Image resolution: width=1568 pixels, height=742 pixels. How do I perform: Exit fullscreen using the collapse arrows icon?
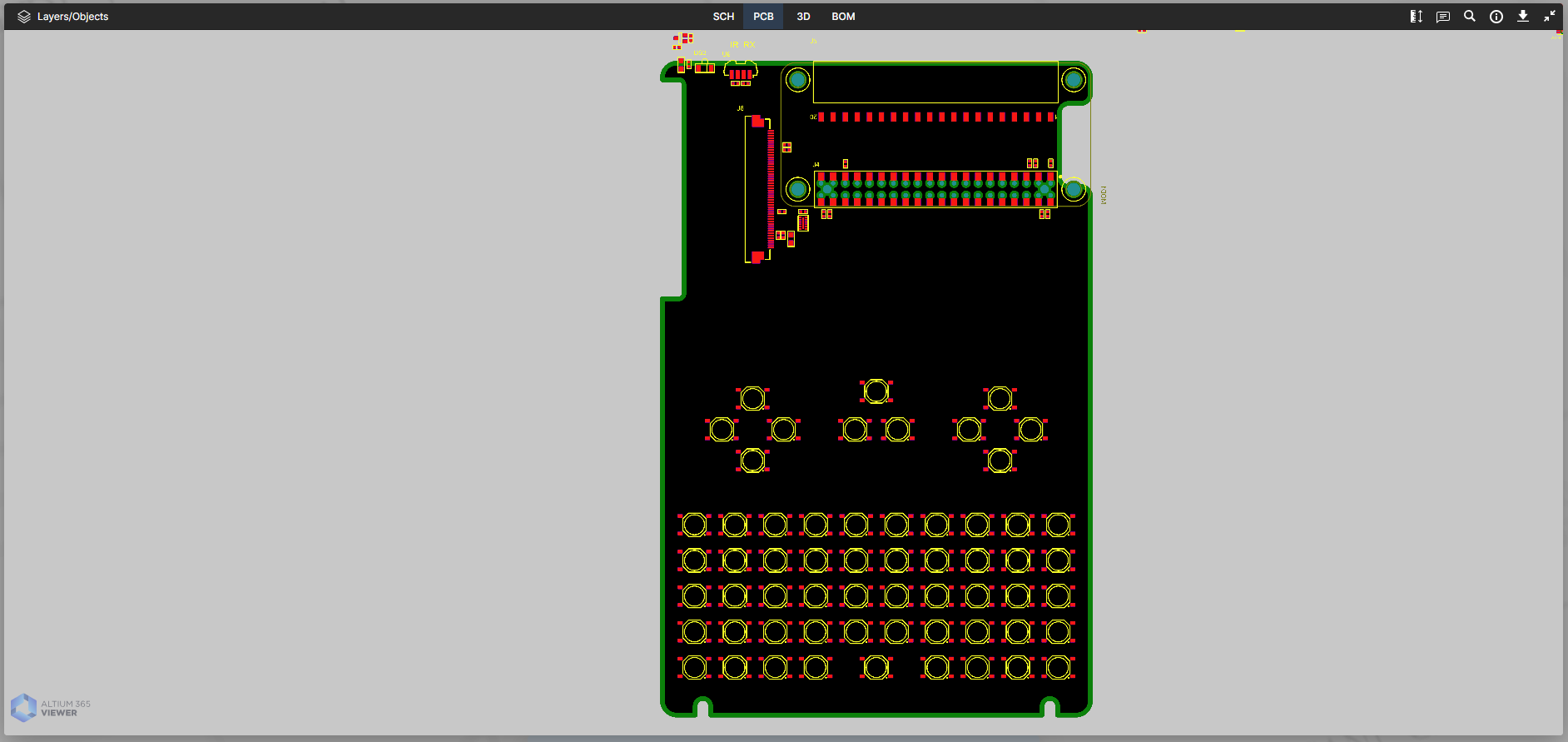tap(1550, 17)
